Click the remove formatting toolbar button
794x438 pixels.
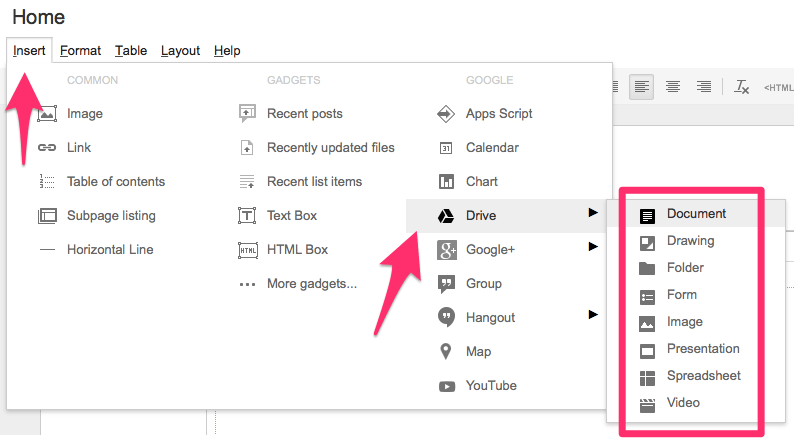coord(741,87)
